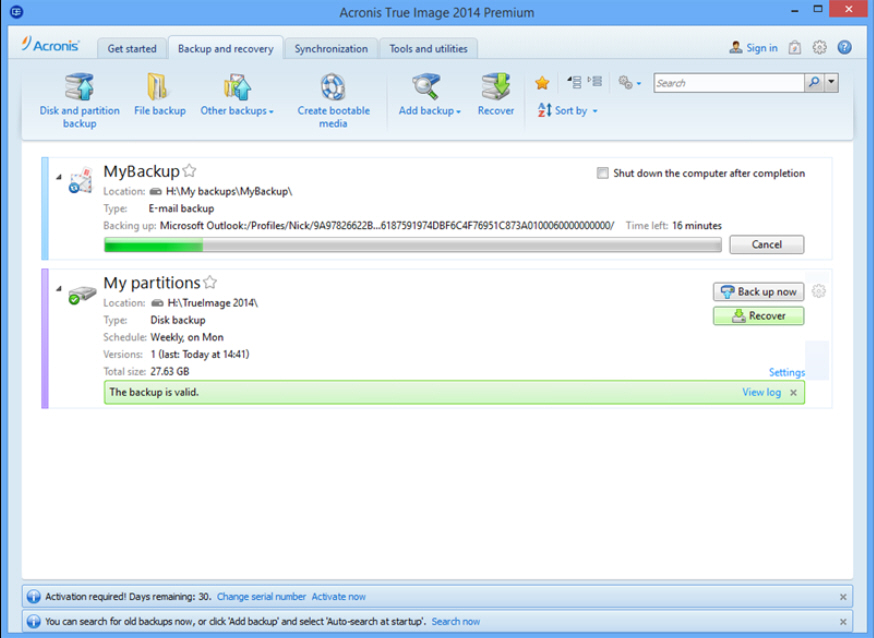Click the Recover toolbar icon
The height and width of the screenshot is (638, 874).
496,95
